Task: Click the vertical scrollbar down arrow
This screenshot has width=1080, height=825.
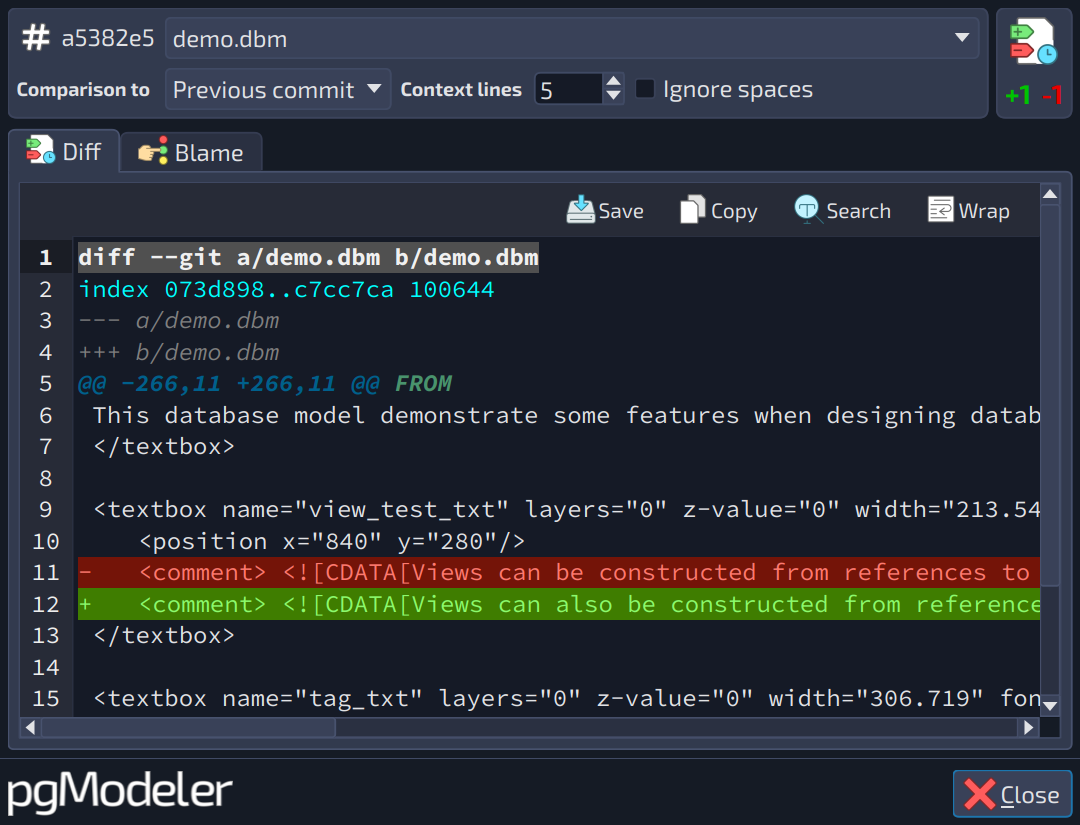Action: coord(1050,705)
